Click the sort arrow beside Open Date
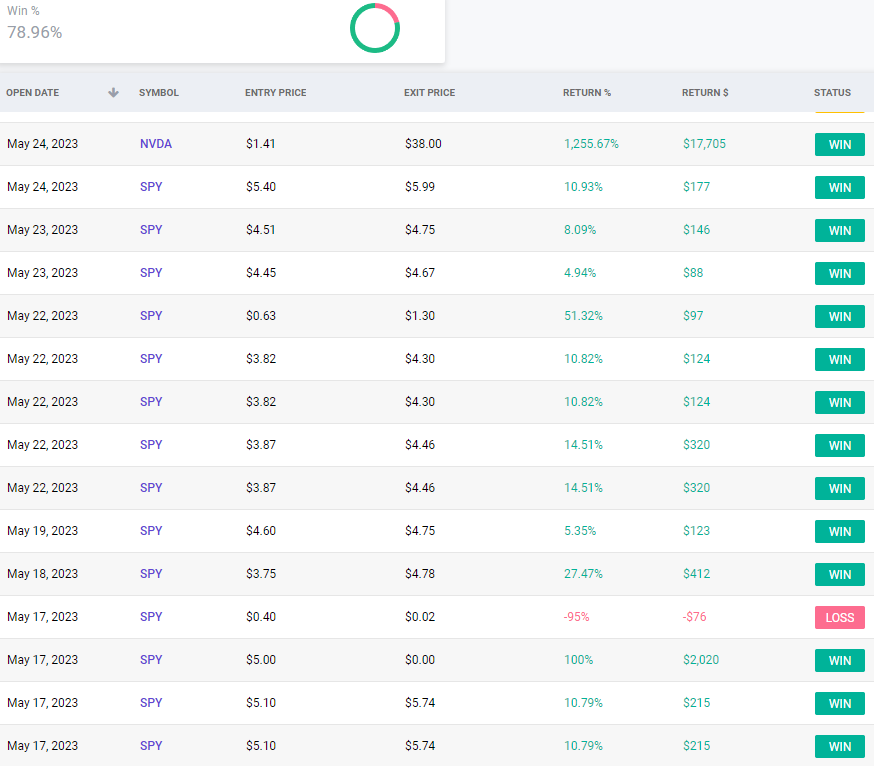The width and height of the screenshot is (874, 766). (x=113, y=93)
